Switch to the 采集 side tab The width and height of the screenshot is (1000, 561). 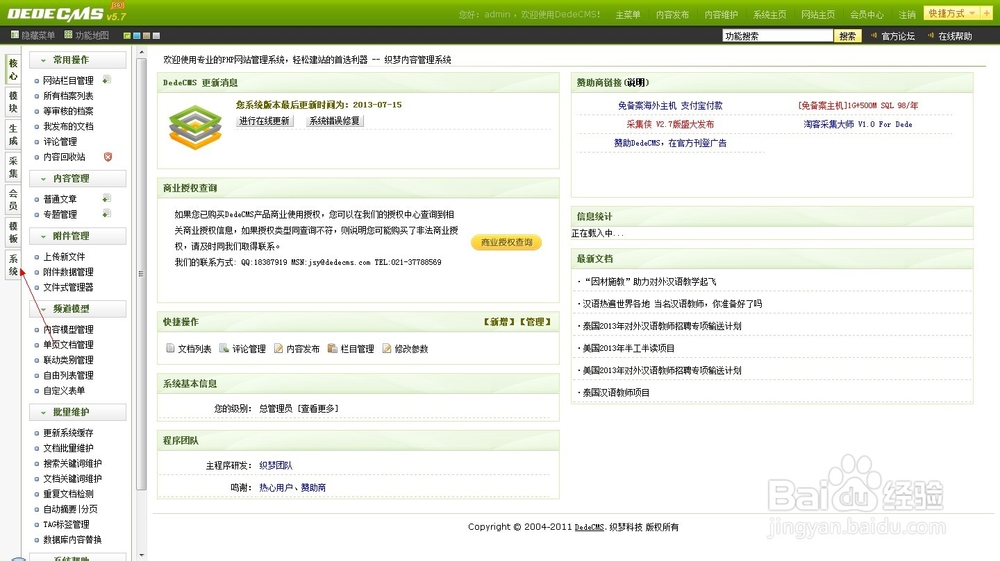coord(13,167)
